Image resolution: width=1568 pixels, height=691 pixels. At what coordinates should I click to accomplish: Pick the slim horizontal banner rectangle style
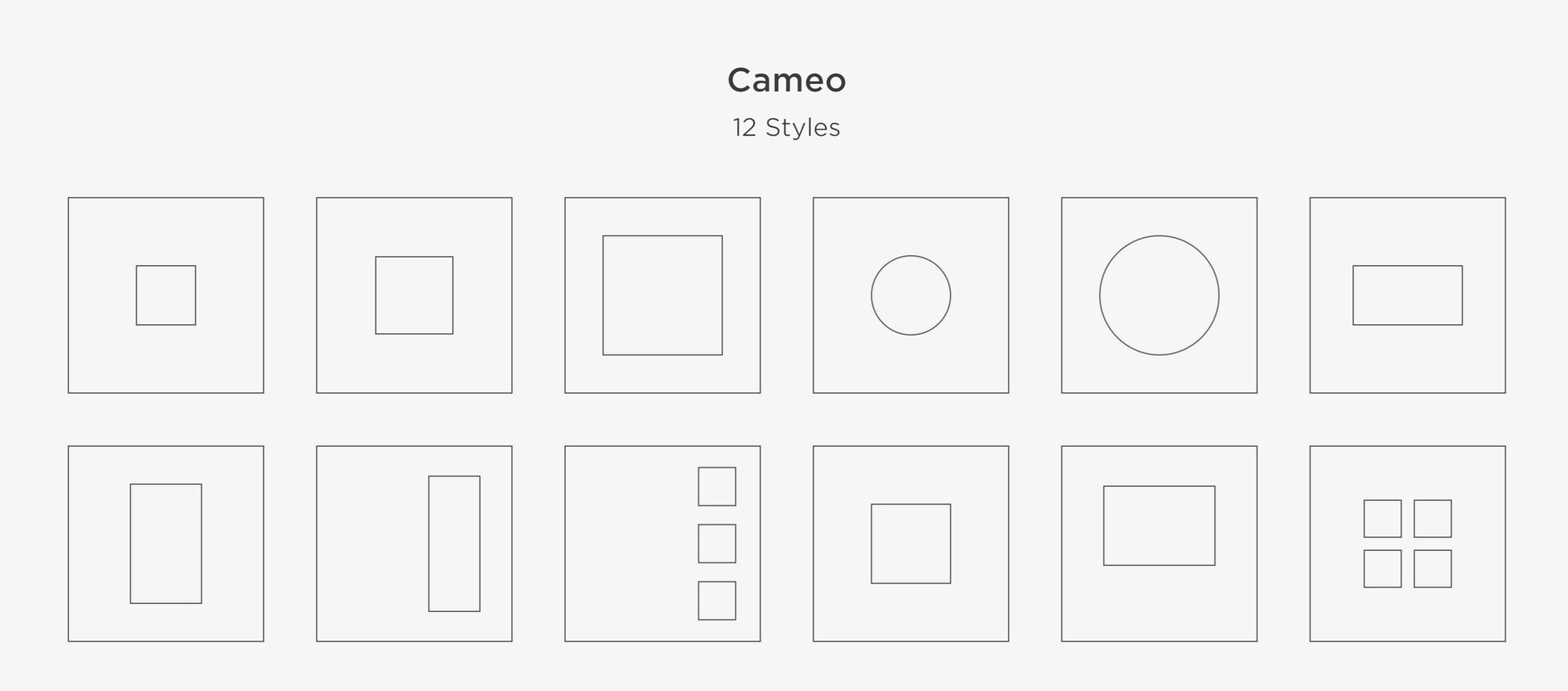[1407, 295]
